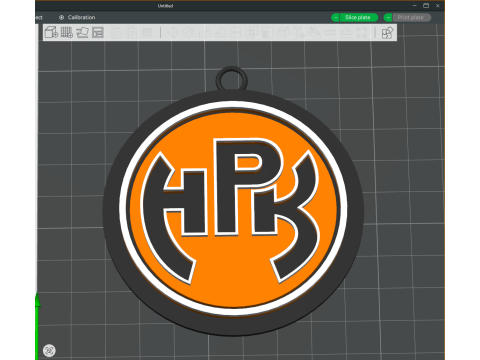Click the green Slice plate button

358,17
